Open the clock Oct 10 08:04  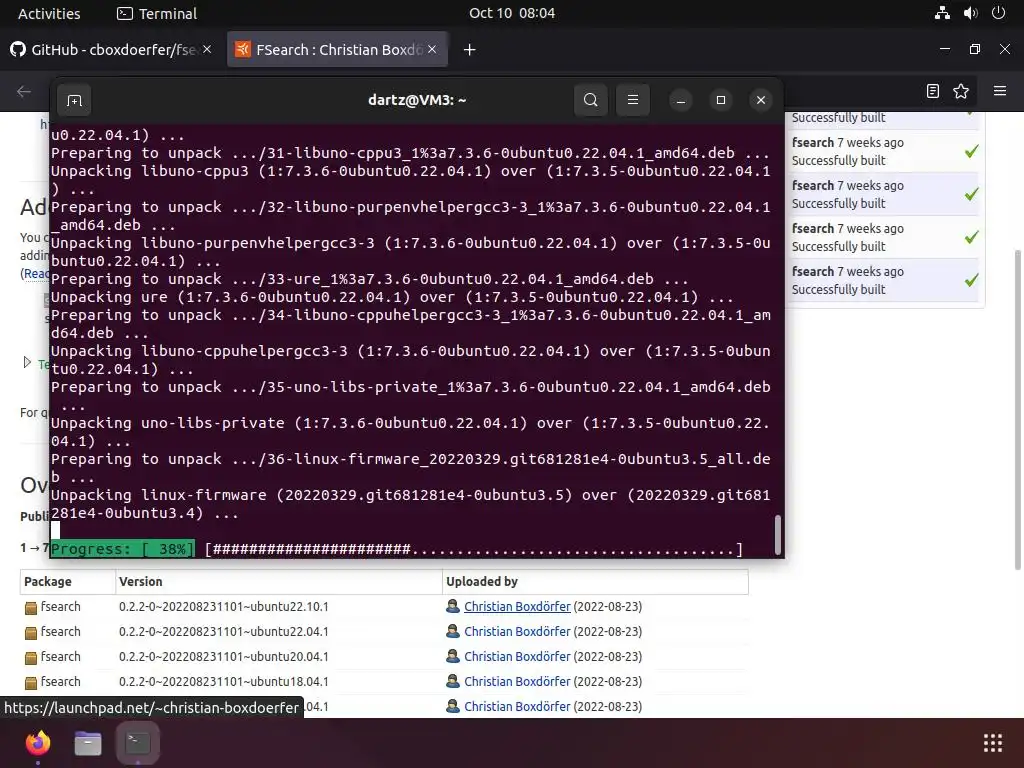tap(512, 13)
